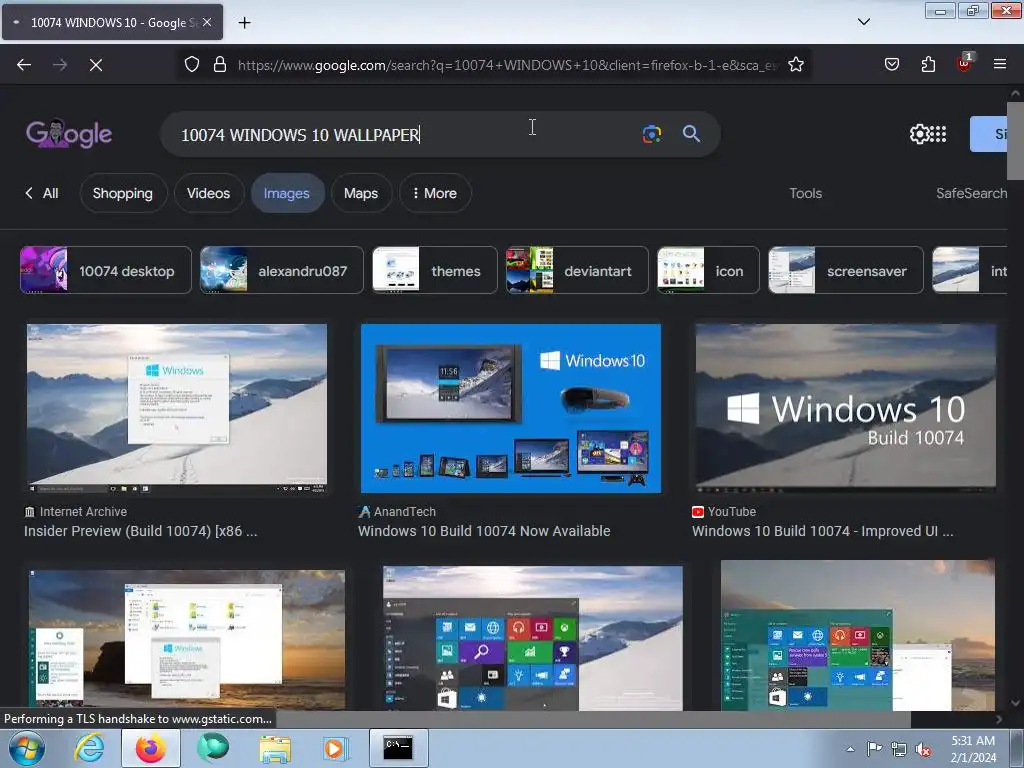The height and width of the screenshot is (768, 1024).
Task: Launch green globe browser on taskbar
Action: [213, 748]
